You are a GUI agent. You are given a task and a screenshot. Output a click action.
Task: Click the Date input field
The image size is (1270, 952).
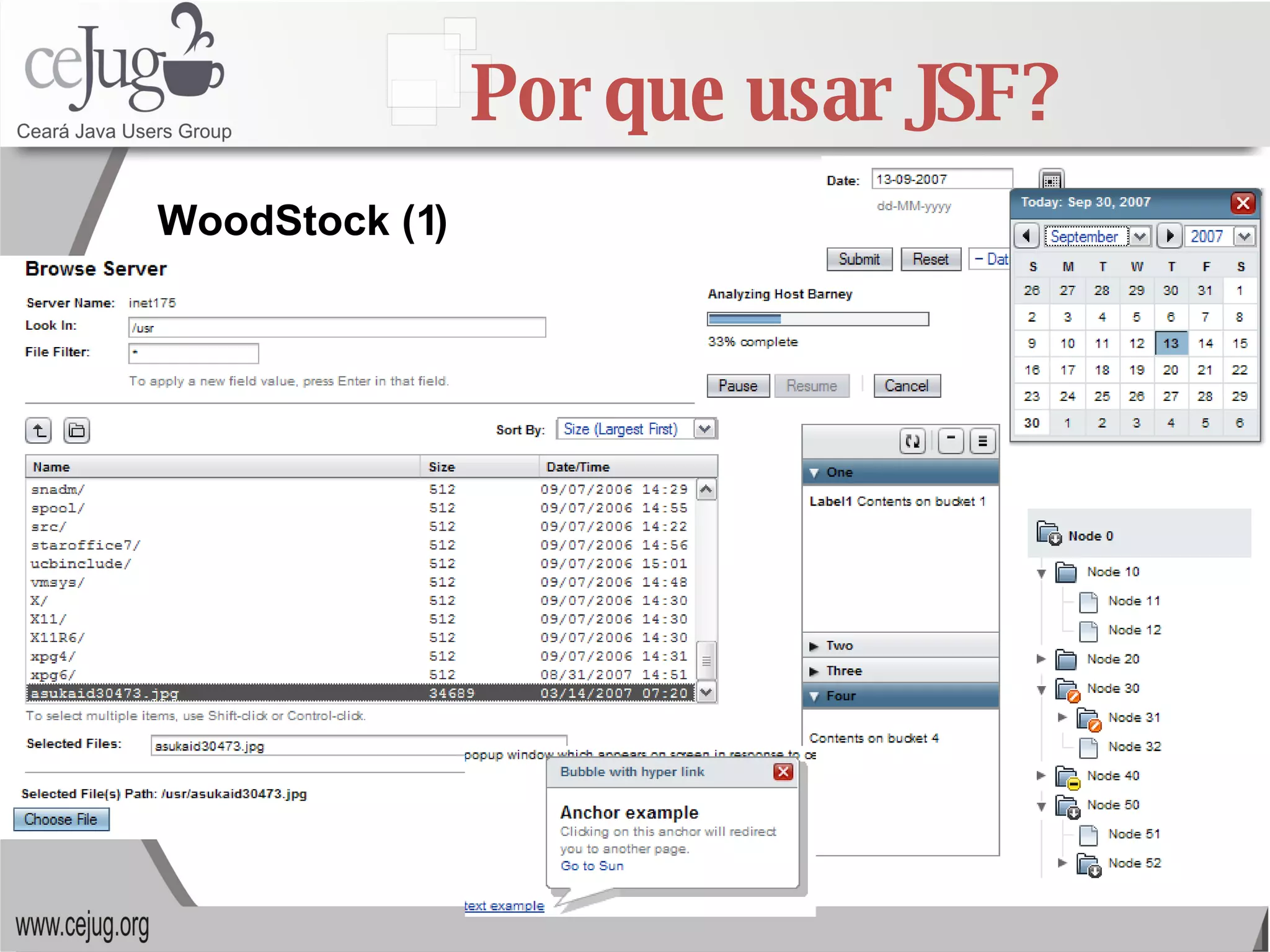coord(941,179)
